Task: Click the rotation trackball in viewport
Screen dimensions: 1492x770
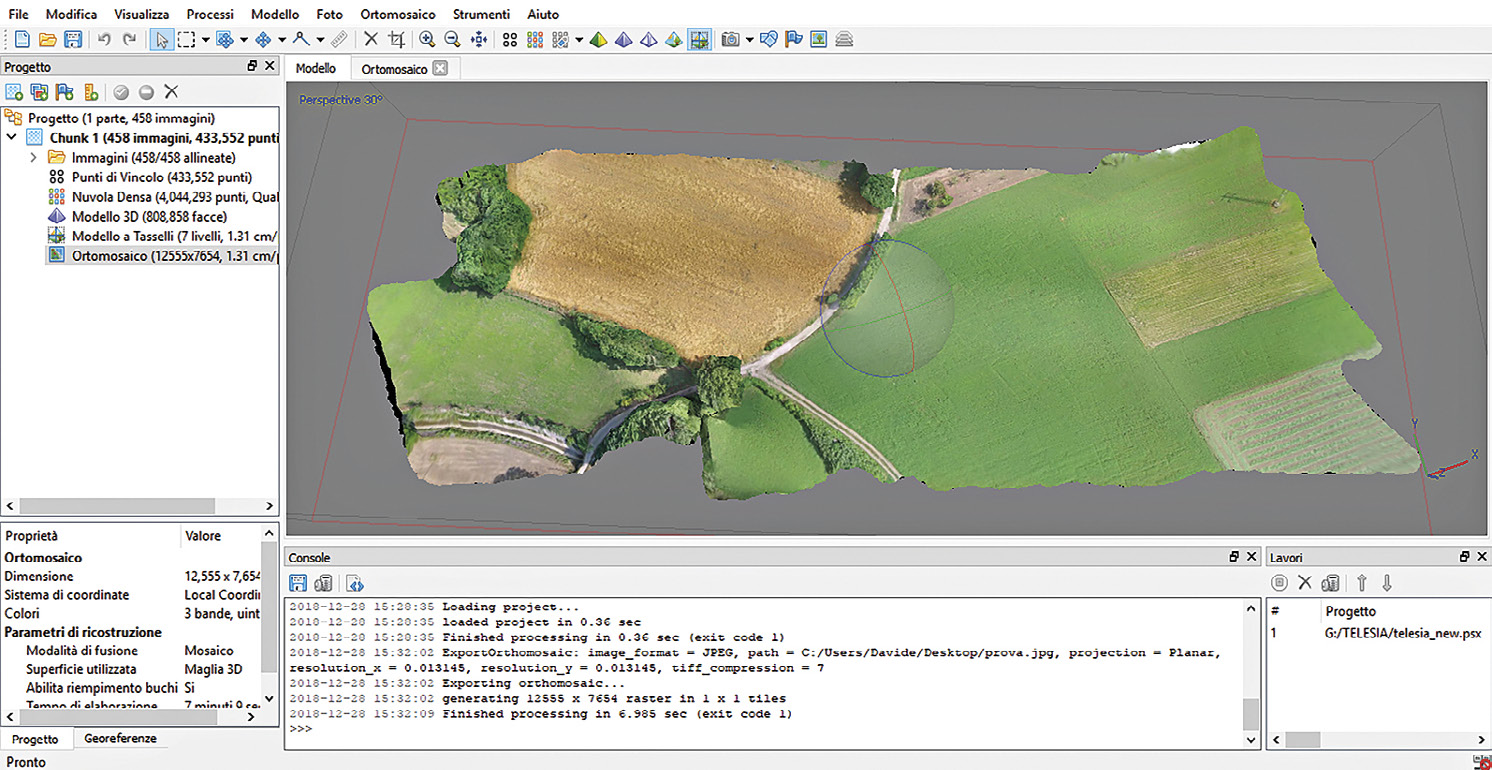Action: pos(886,308)
